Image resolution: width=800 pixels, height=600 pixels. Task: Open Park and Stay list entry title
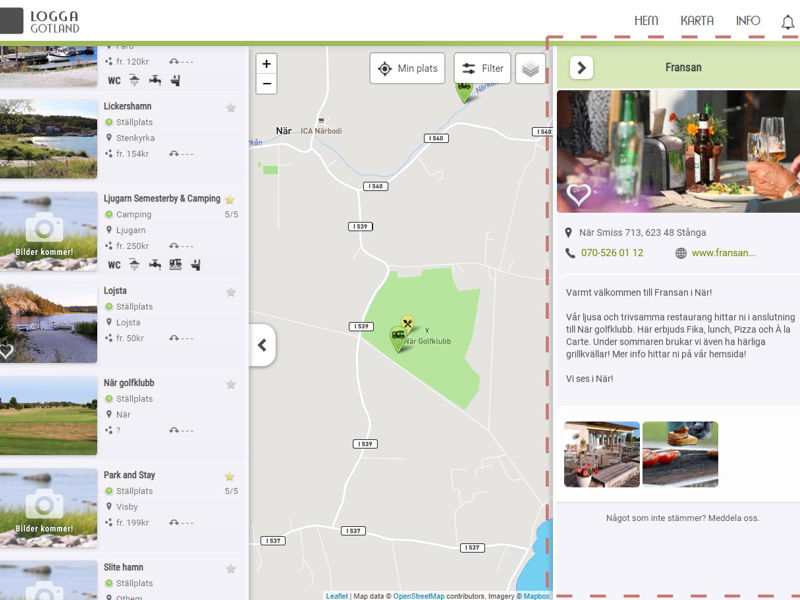pos(129,475)
